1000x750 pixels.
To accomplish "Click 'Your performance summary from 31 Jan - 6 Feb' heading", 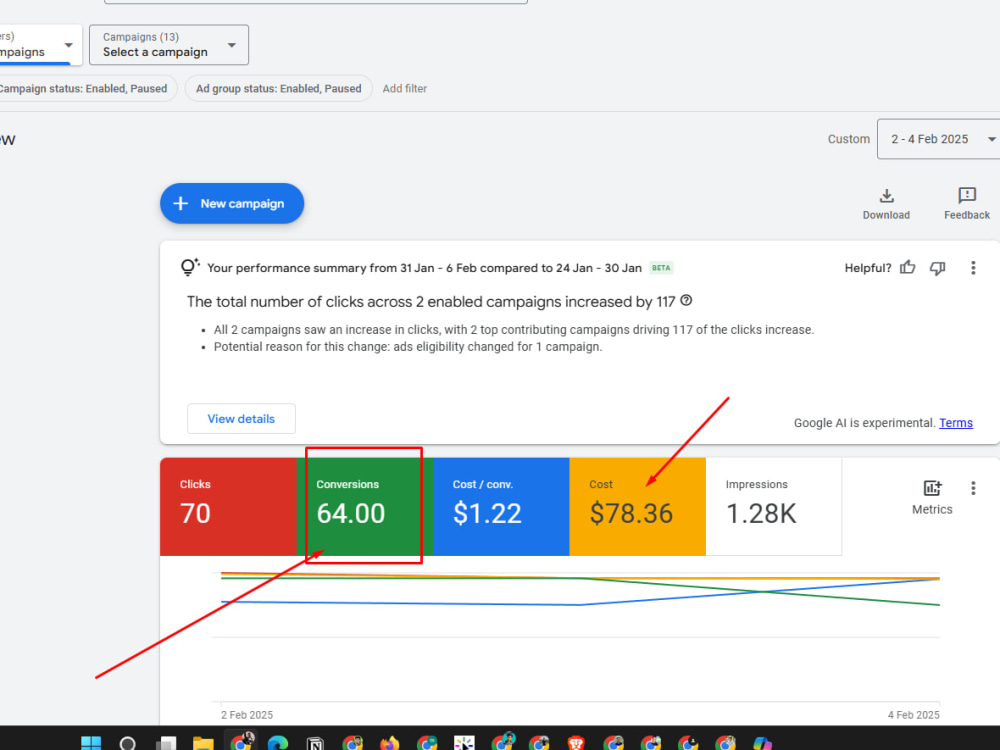I will point(424,268).
